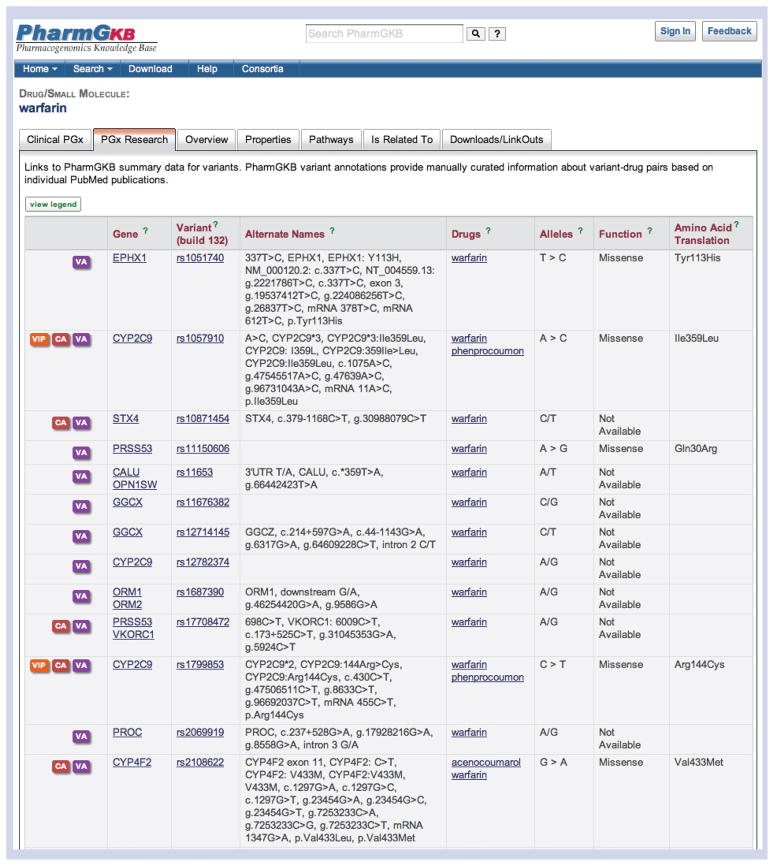
Task: Click the CA badge in the rs1057910 row
Action: click(x=61, y=339)
